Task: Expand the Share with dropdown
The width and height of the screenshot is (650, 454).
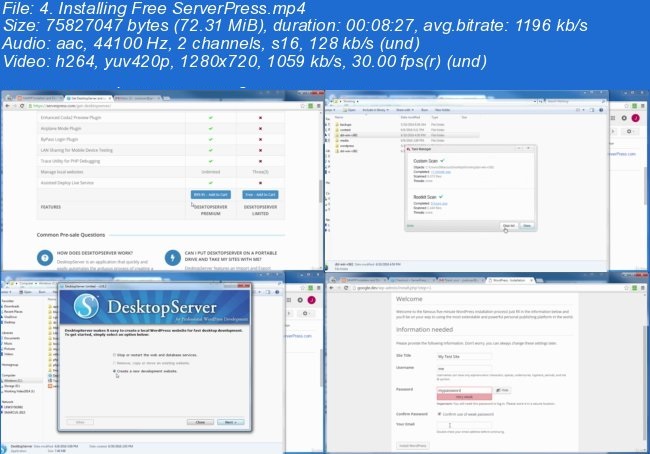Action: pyautogui.click(x=405, y=110)
